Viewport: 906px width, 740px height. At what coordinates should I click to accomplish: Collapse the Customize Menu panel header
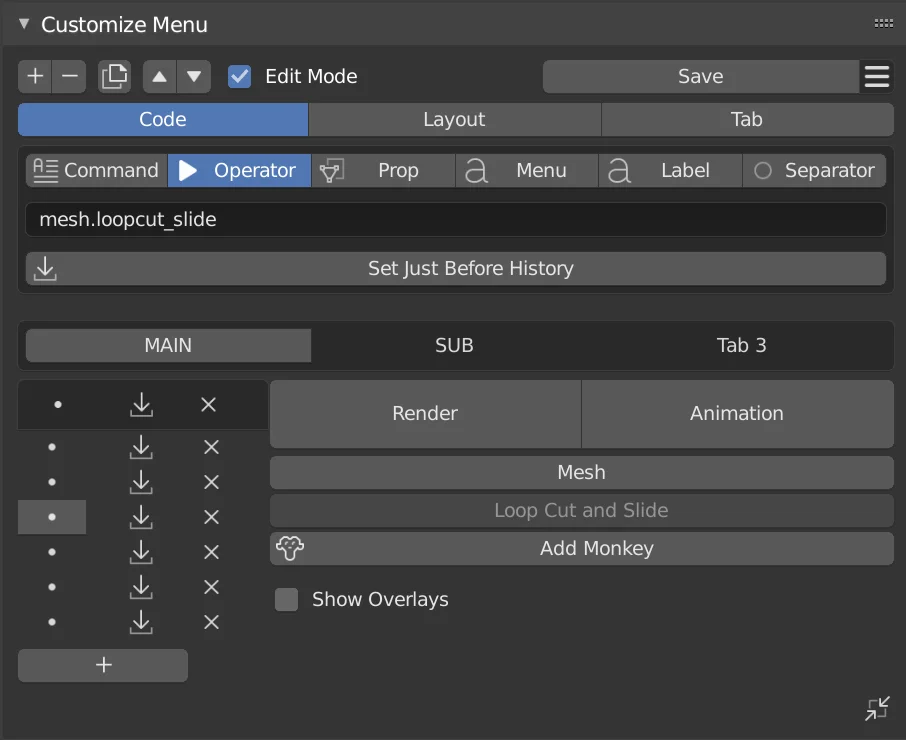pyautogui.click(x=22, y=22)
